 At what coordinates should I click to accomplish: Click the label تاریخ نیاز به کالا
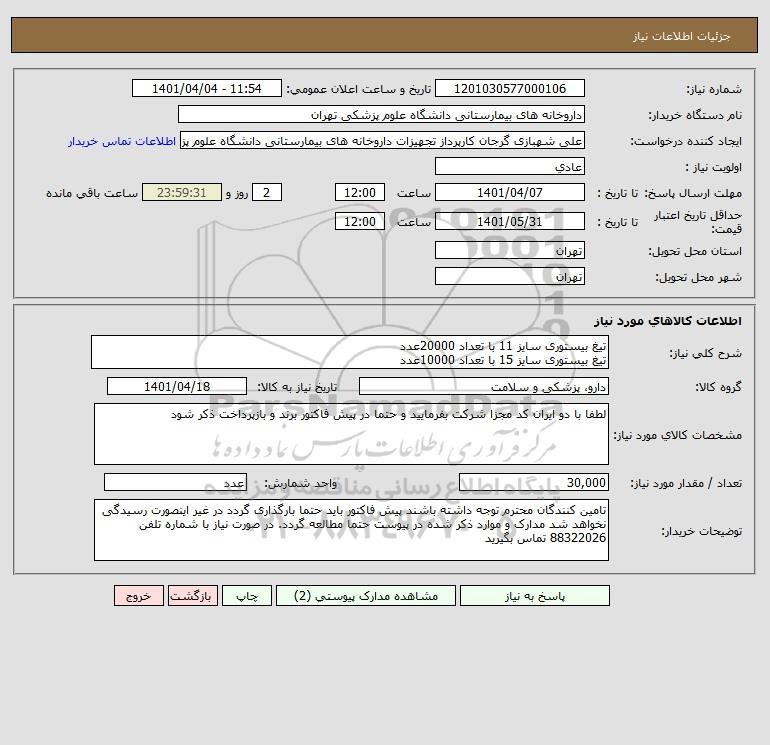[297, 387]
